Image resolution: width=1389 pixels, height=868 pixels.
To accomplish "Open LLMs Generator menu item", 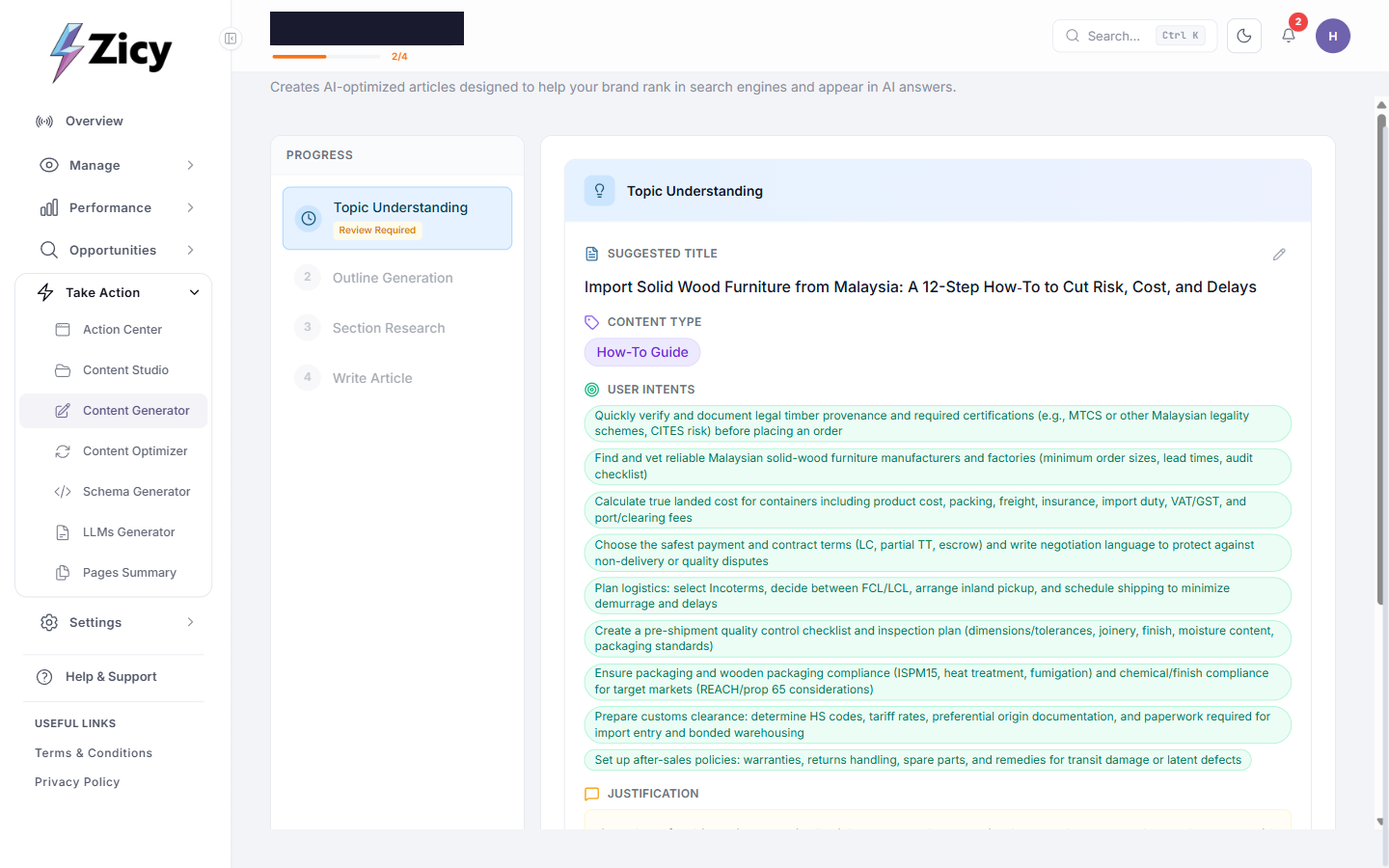I will [114, 532].
